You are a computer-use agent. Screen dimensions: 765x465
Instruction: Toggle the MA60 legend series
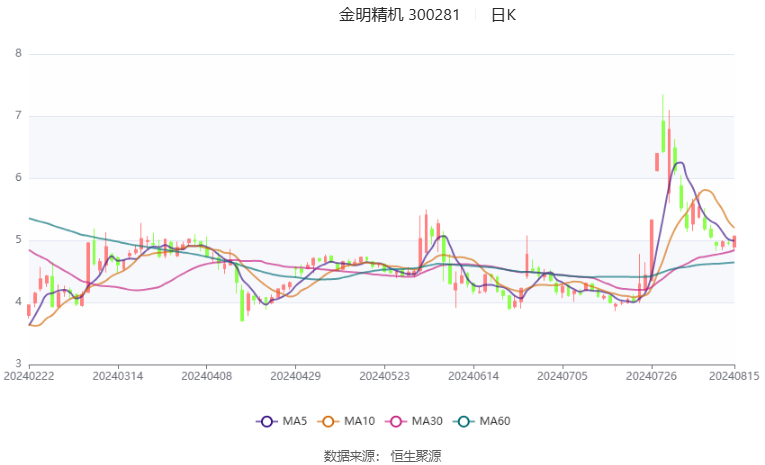(482, 421)
